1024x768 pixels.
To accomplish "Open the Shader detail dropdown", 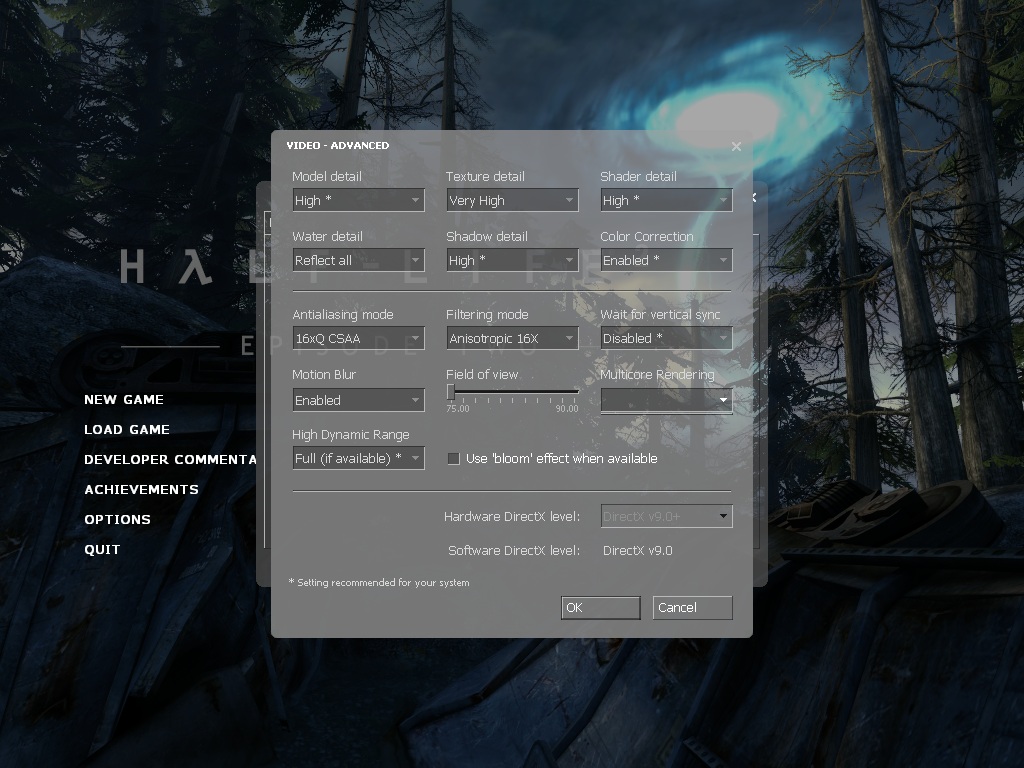I will (x=666, y=201).
